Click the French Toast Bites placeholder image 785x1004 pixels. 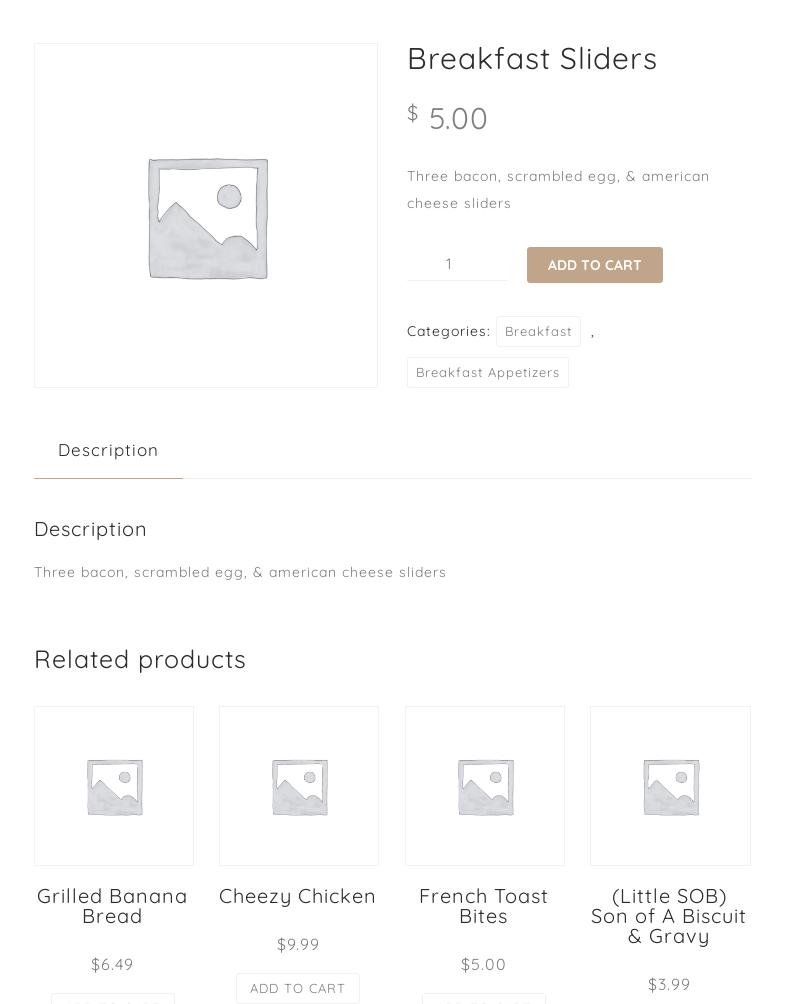point(485,786)
